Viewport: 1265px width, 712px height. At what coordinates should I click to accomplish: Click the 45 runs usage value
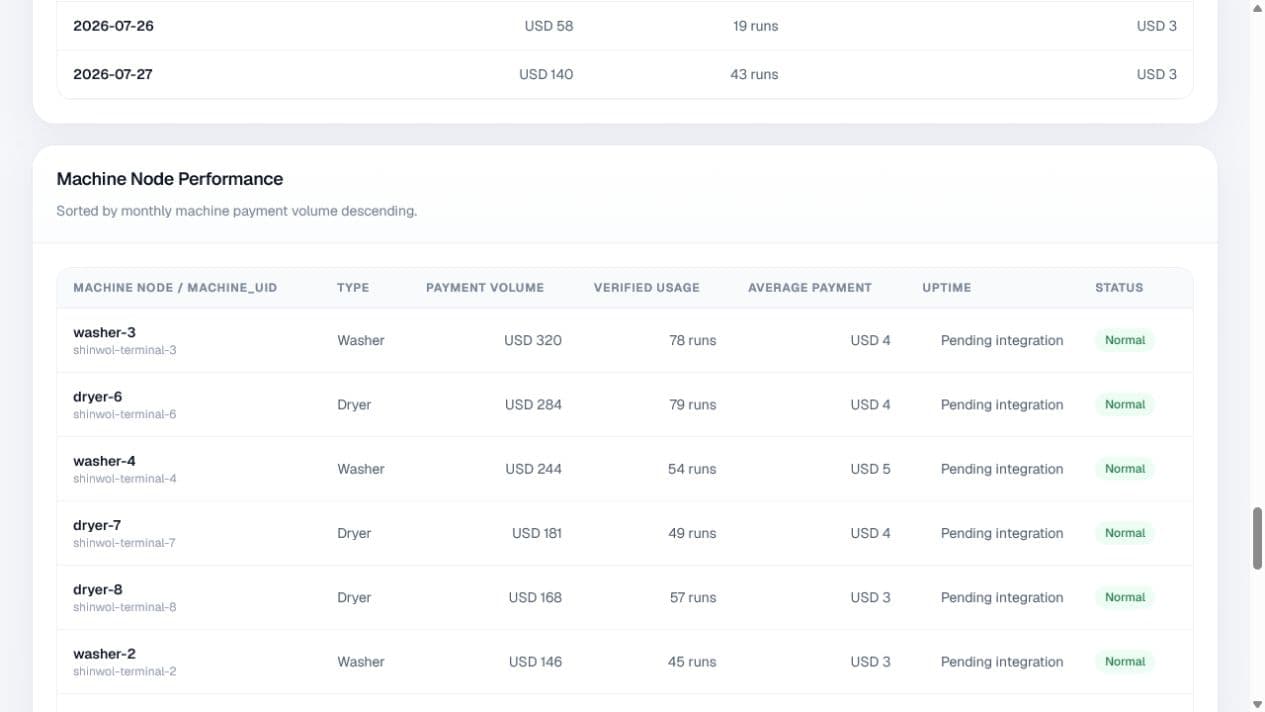pos(692,661)
